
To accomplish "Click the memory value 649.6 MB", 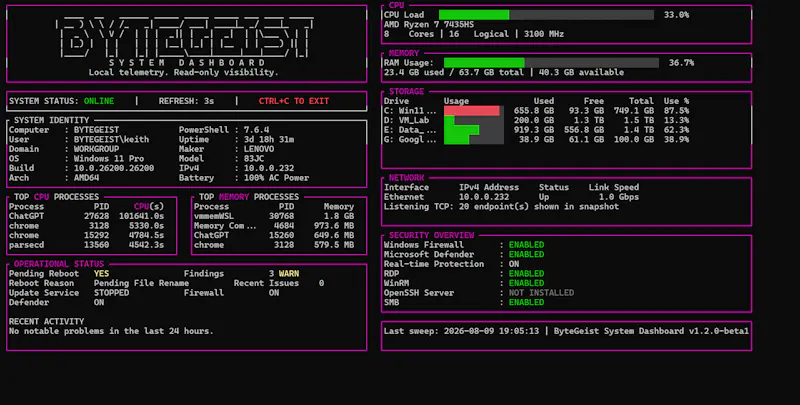I will click(334, 236).
